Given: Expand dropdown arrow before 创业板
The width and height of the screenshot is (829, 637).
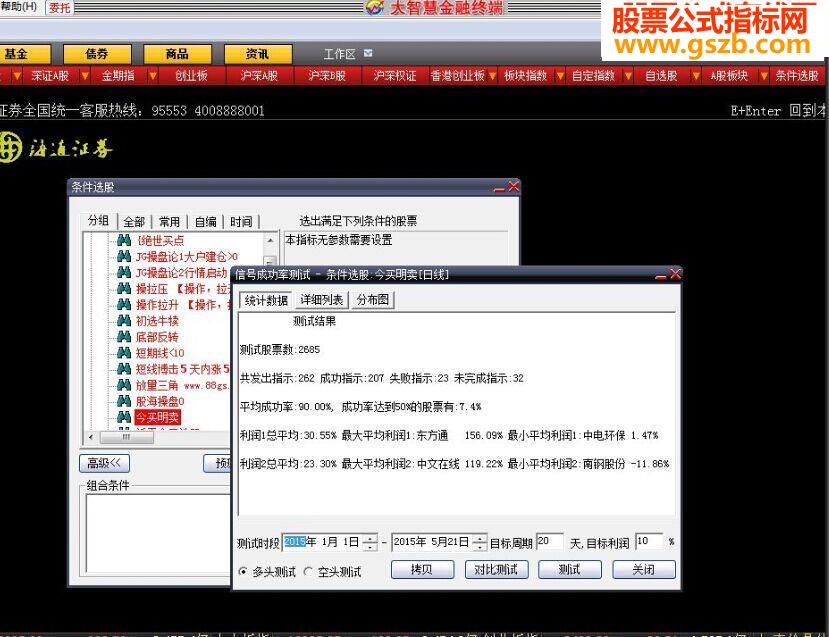Looking at the screenshot, I should coord(153,76).
